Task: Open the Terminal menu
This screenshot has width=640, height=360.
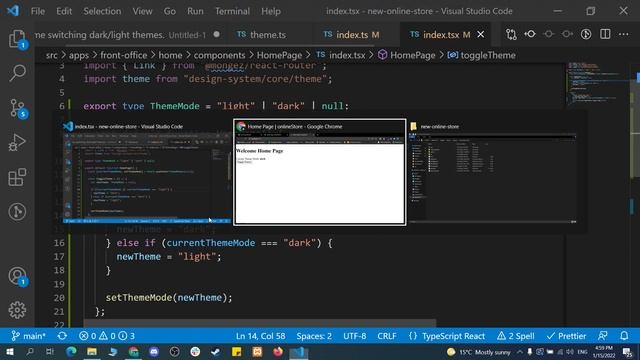Action: pos(232,11)
